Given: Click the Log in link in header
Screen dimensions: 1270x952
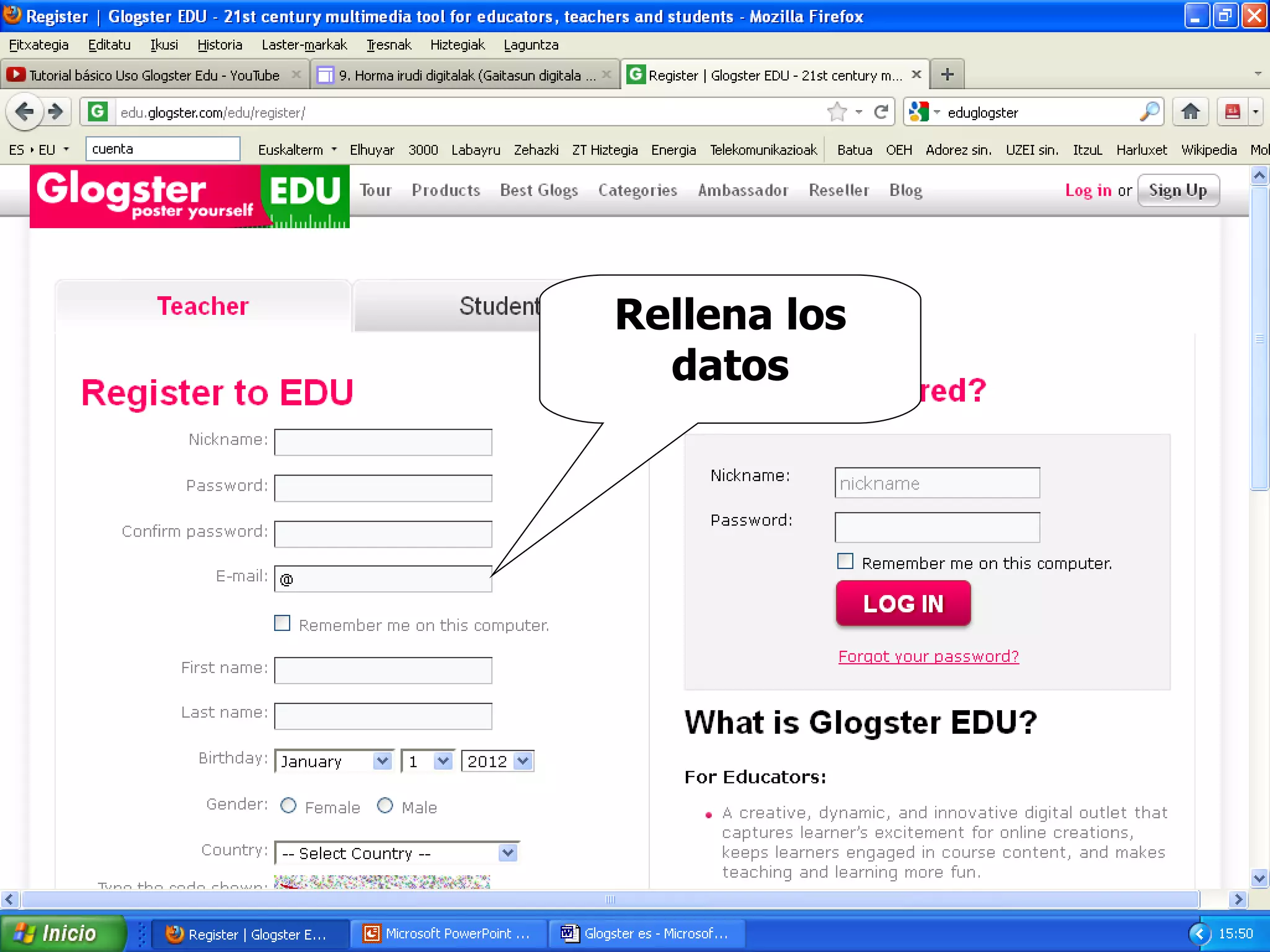Looking at the screenshot, I should coord(1088,190).
